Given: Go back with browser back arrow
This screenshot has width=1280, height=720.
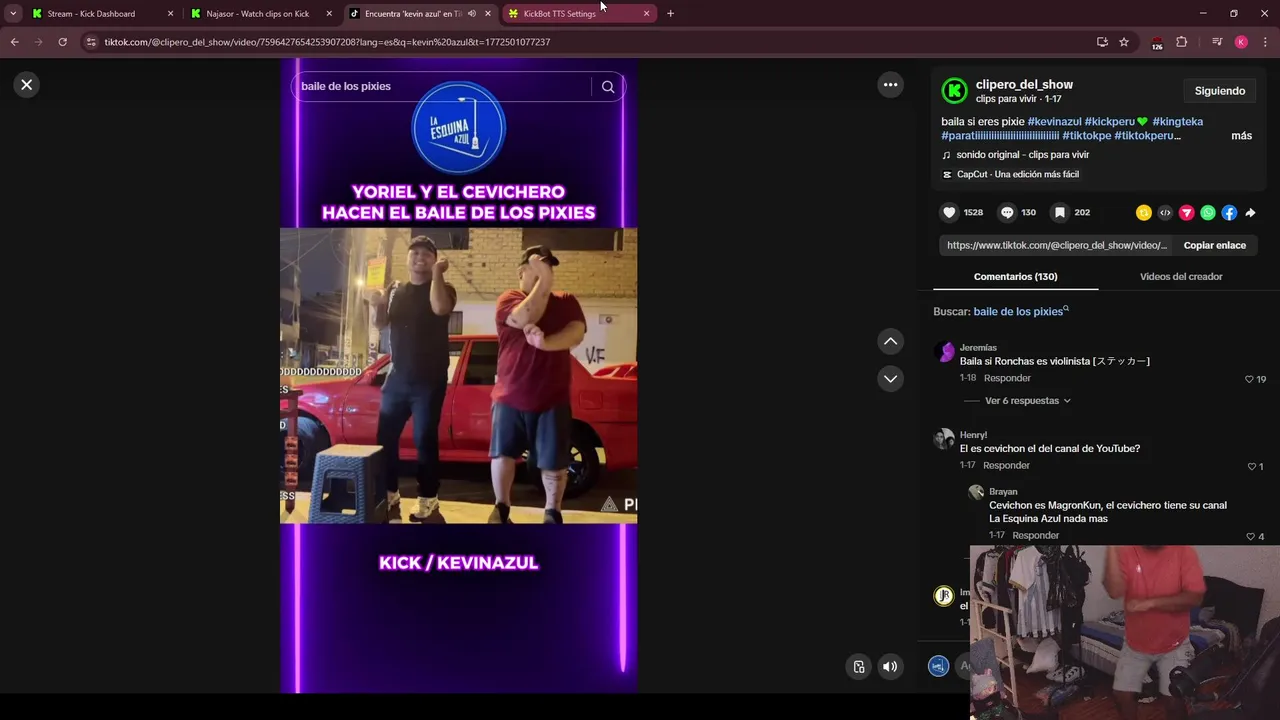Looking at the screenshot, I should point(14,42).
